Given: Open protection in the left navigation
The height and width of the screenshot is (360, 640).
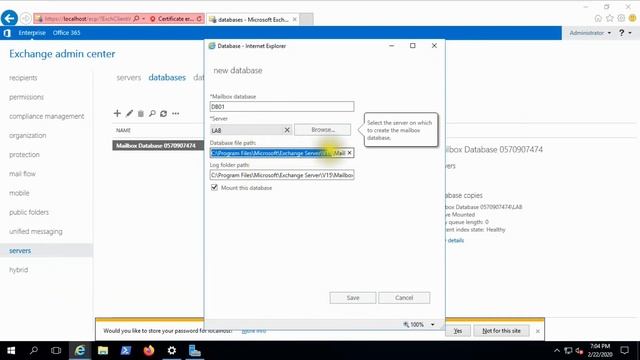Looking at the screenshot, I should (x=24, y=154).
